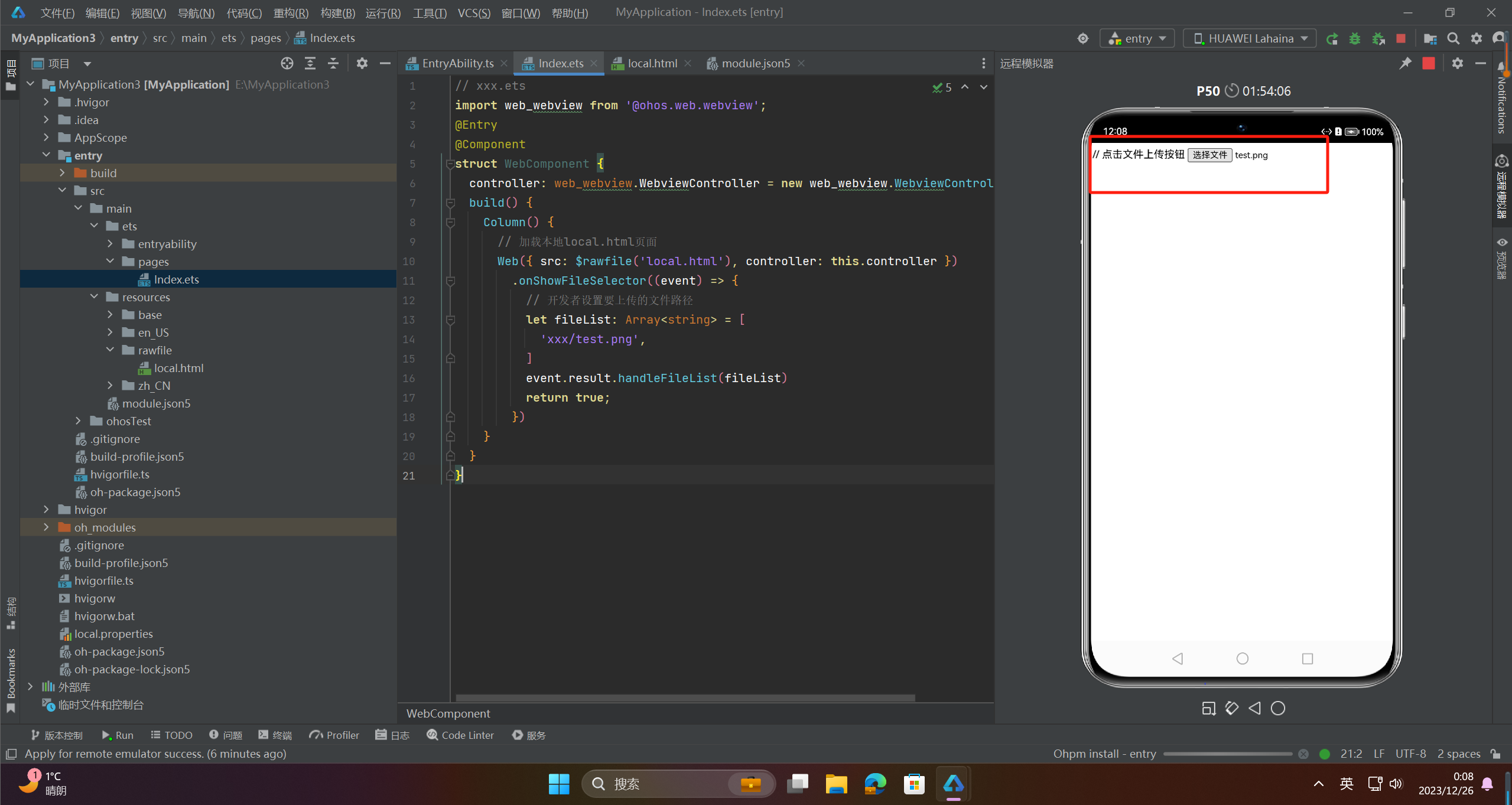Viewport: 1512px width, 805px height.
Task: Click the editor horizontal scrollbar
Action: point(685,698)
